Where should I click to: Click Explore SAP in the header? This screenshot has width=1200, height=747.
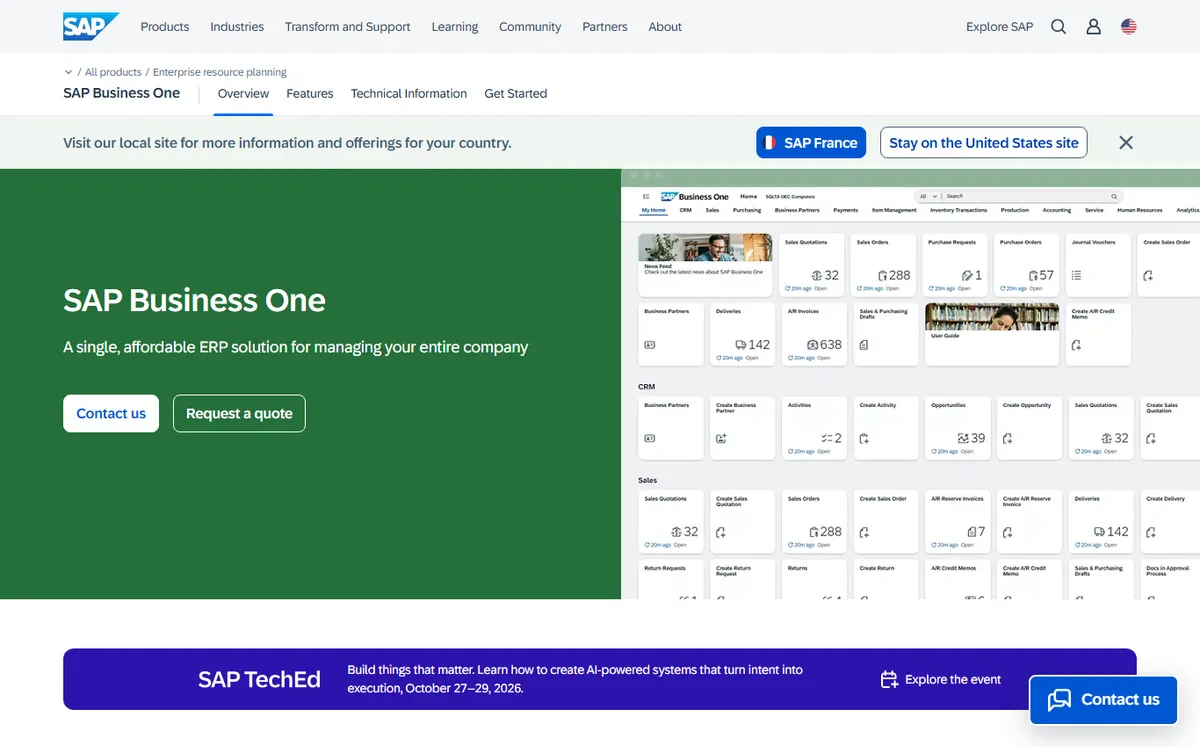point(999,27)
